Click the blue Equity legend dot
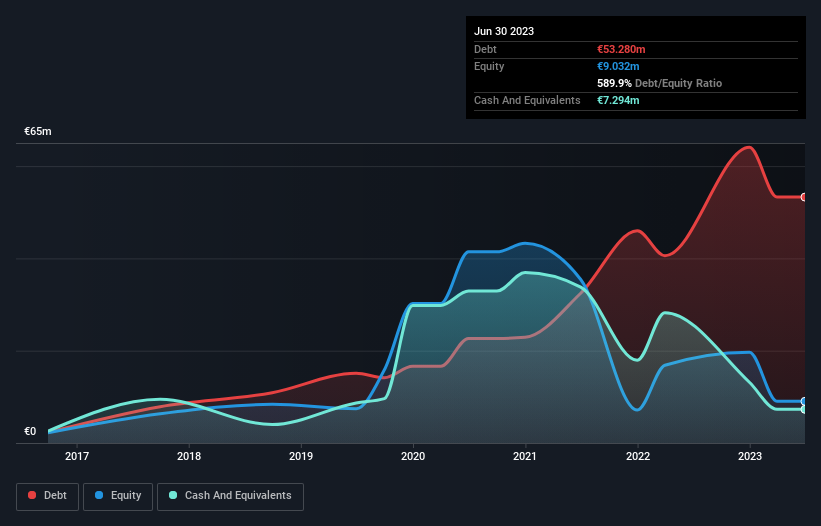This screenshot has width=821, height=526. (x=99, y=495)
